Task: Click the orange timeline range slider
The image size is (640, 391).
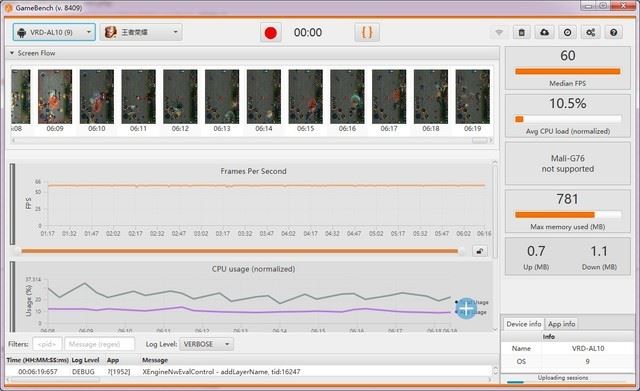Action: (240, 251)
